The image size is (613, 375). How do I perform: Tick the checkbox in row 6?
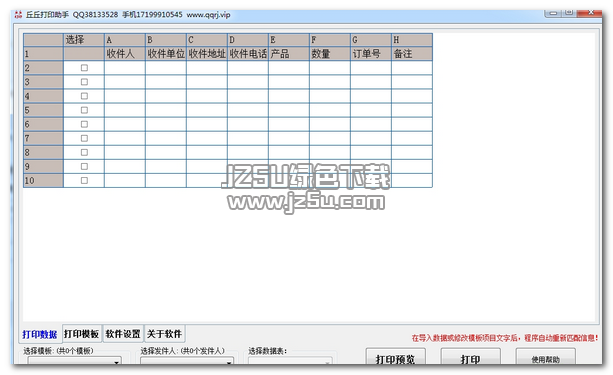pos(84,124)
